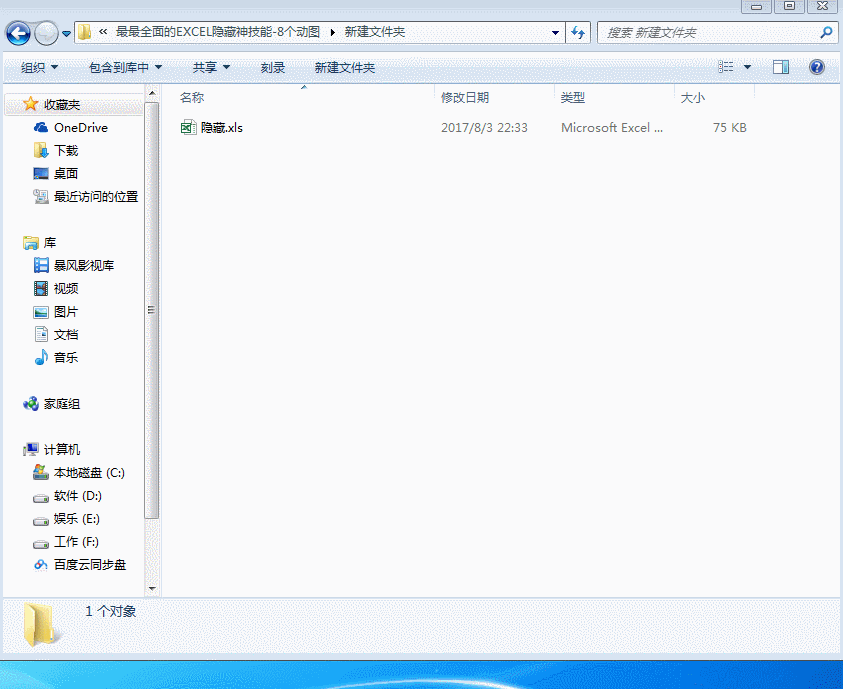The height and width of the screenshot is (689, 843).
Task: Select the 新建文件夹 breadcrumb segment
Action: tap(375, 32)
